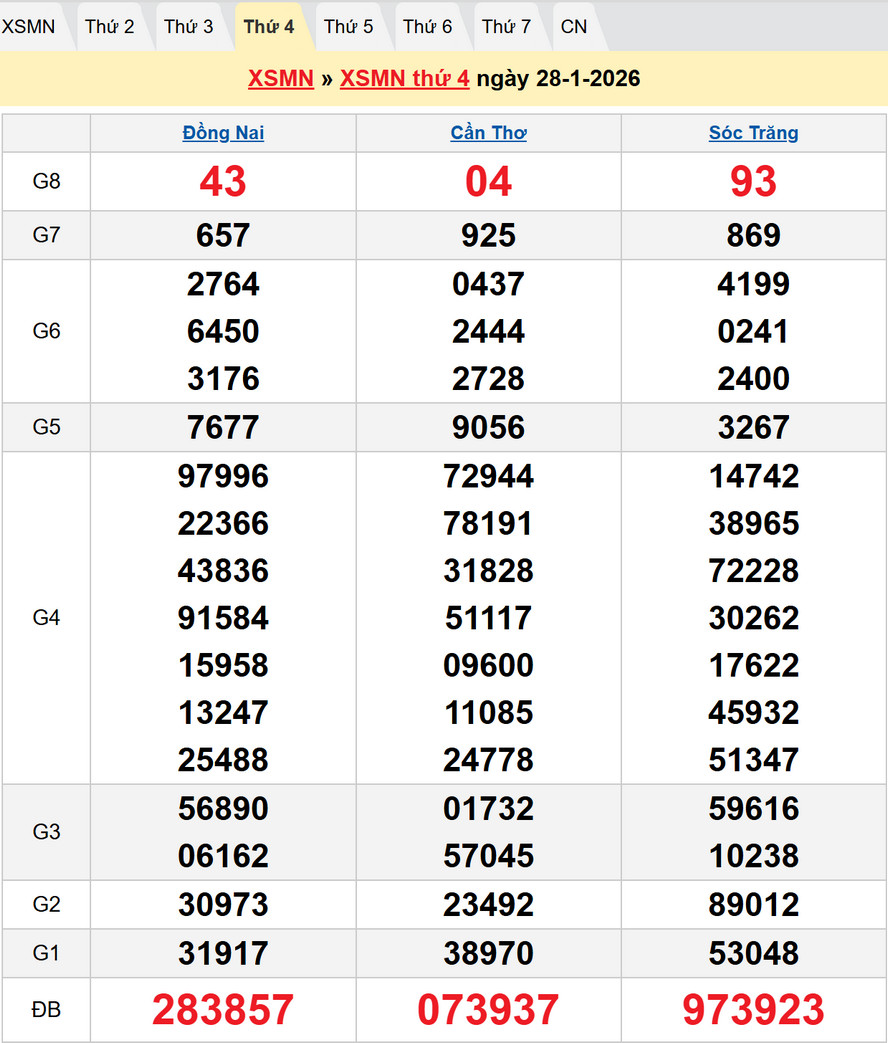Click Cần Thơ special prize 073937
Screen dimensions: 888x1043
[488, 1010]
